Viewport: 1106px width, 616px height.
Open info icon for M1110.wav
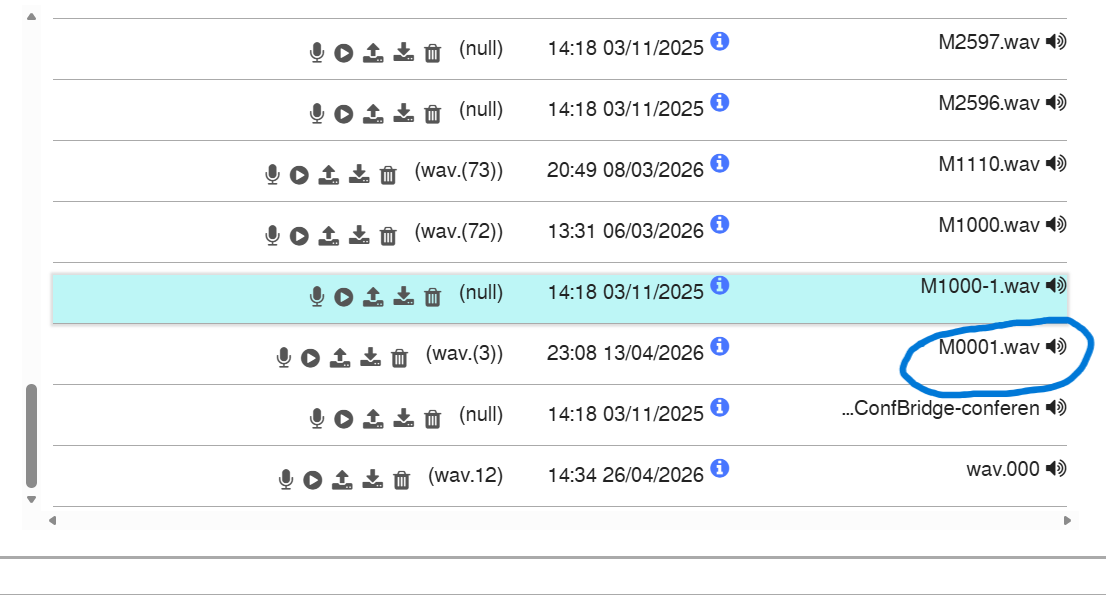pyautogui.click(x=719, y=164)
